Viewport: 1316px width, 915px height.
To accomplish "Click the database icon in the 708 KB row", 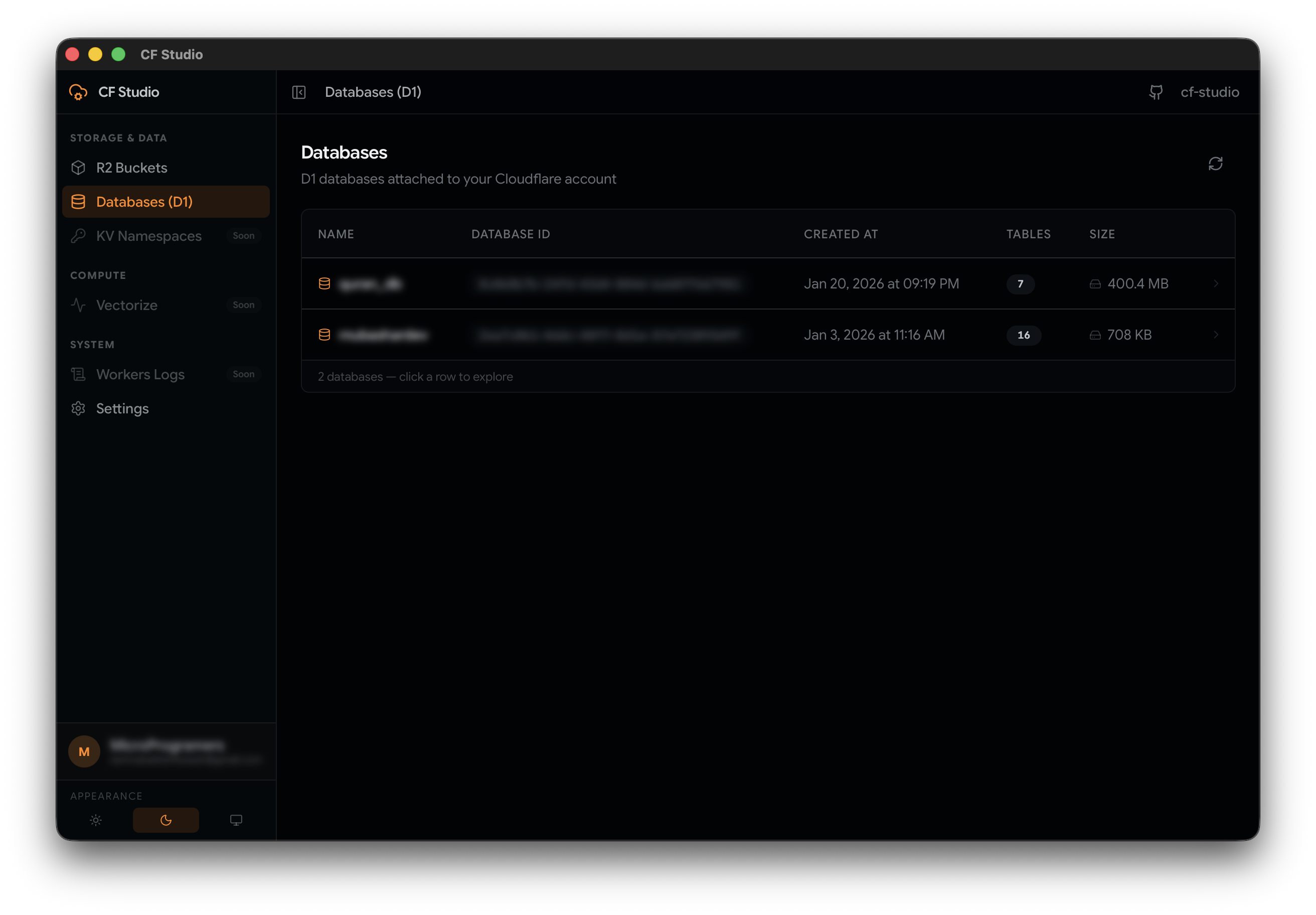I will 324,336.
